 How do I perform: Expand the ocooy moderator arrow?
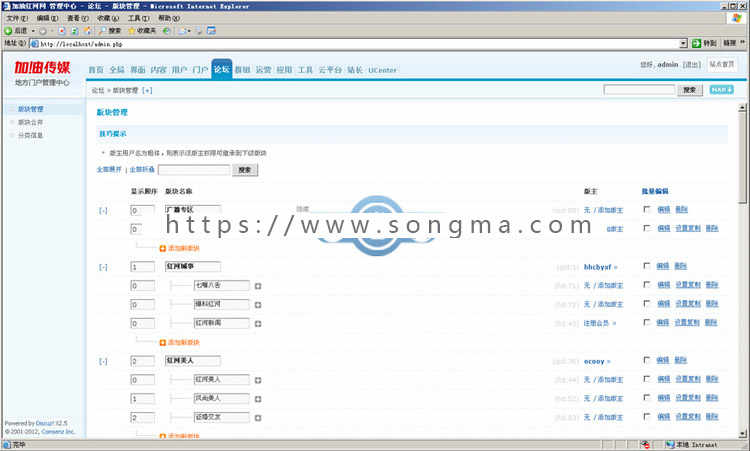click(x=609, y=362)
